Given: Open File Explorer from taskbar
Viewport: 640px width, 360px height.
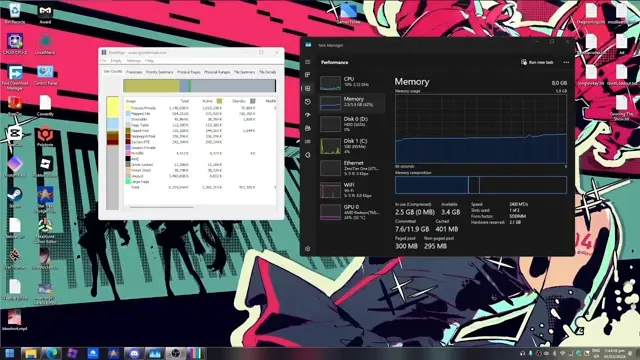Looking at the screenshot, I should click(x=30, y=353).
